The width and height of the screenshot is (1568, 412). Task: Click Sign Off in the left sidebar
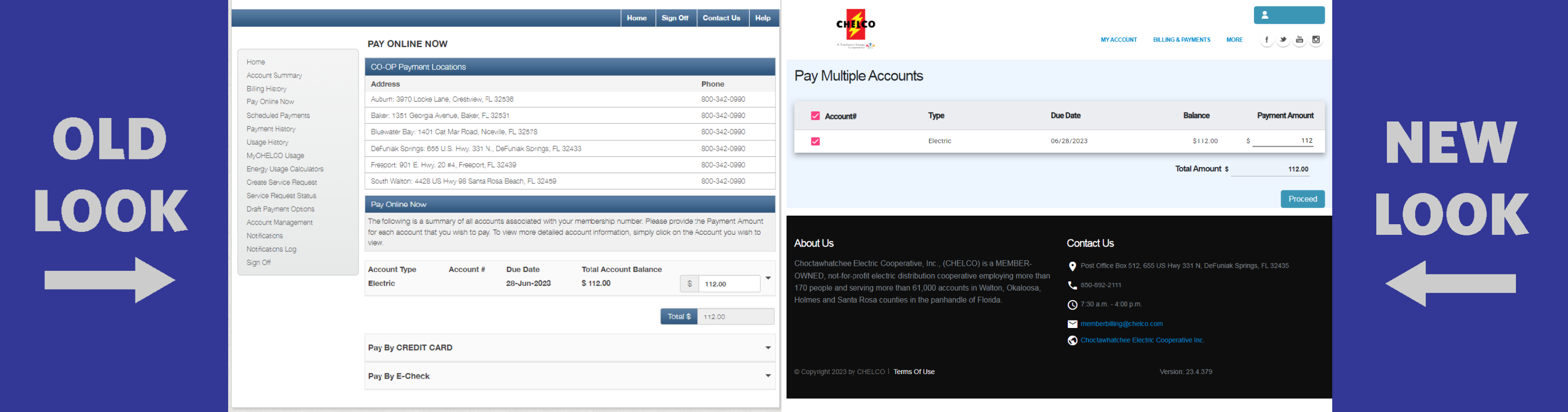coord(258,263)
